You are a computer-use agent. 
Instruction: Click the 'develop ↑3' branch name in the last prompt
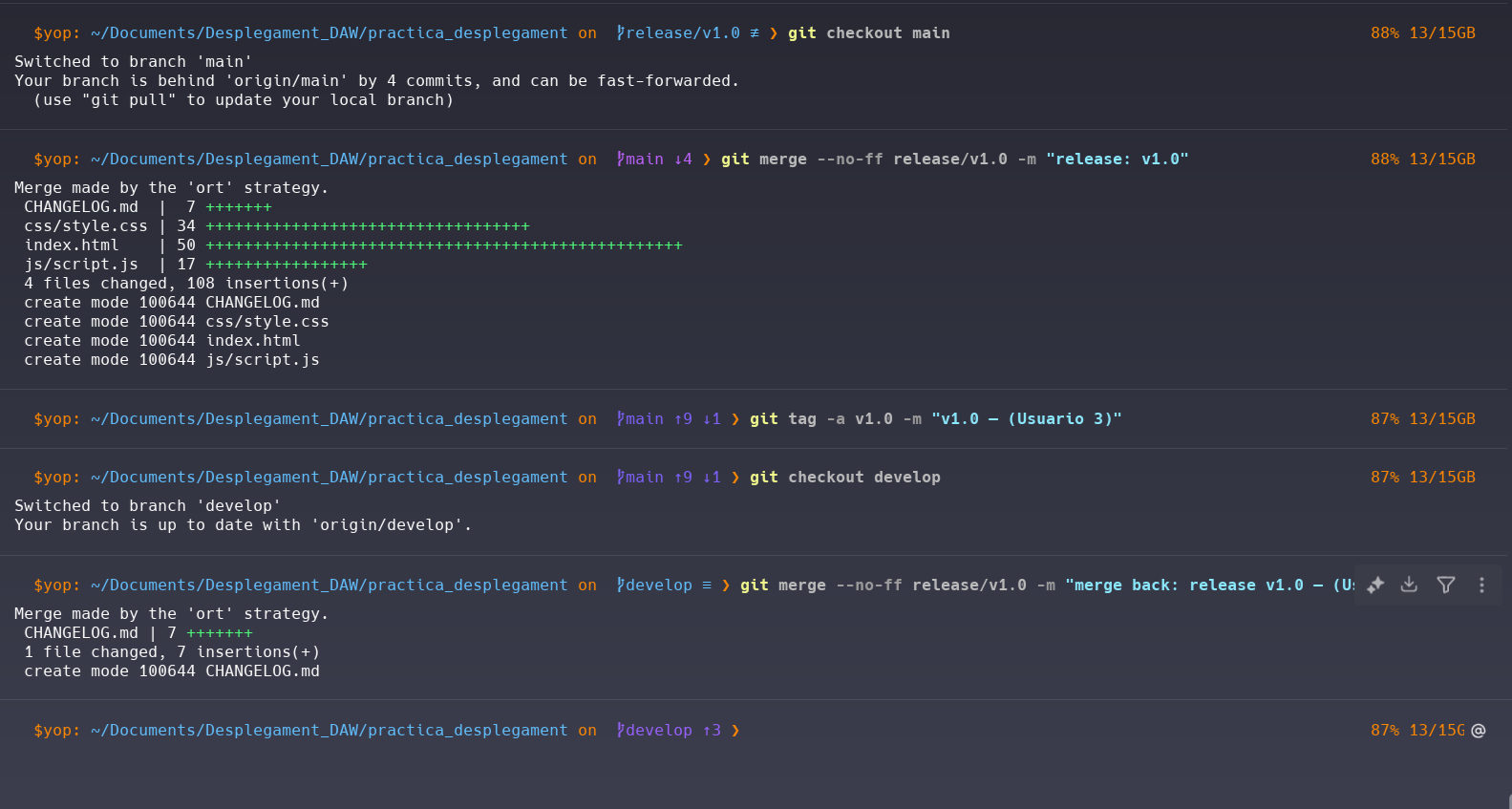pyautogui.click(x=672, y=731)
